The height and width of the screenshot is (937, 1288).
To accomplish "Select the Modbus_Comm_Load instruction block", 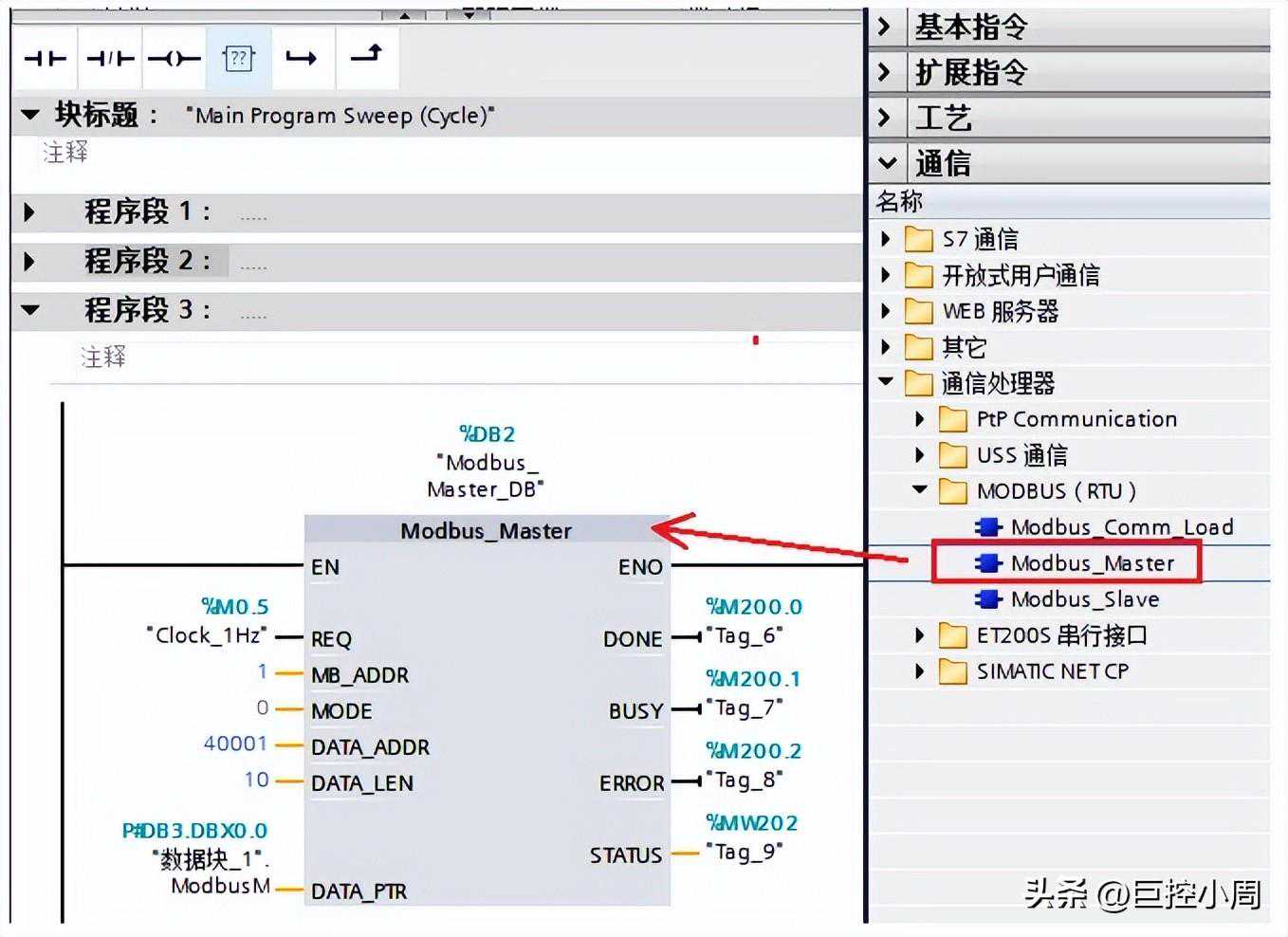I will pos(1121,527).
